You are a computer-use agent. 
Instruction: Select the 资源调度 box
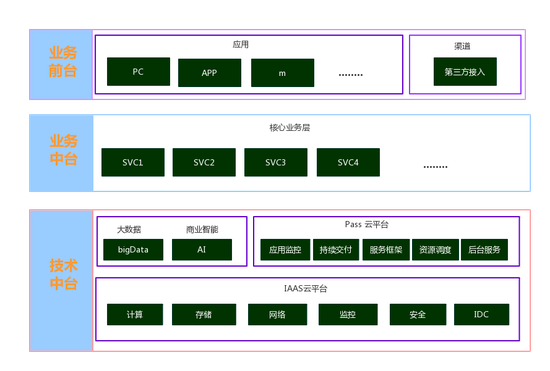[435, 250]
